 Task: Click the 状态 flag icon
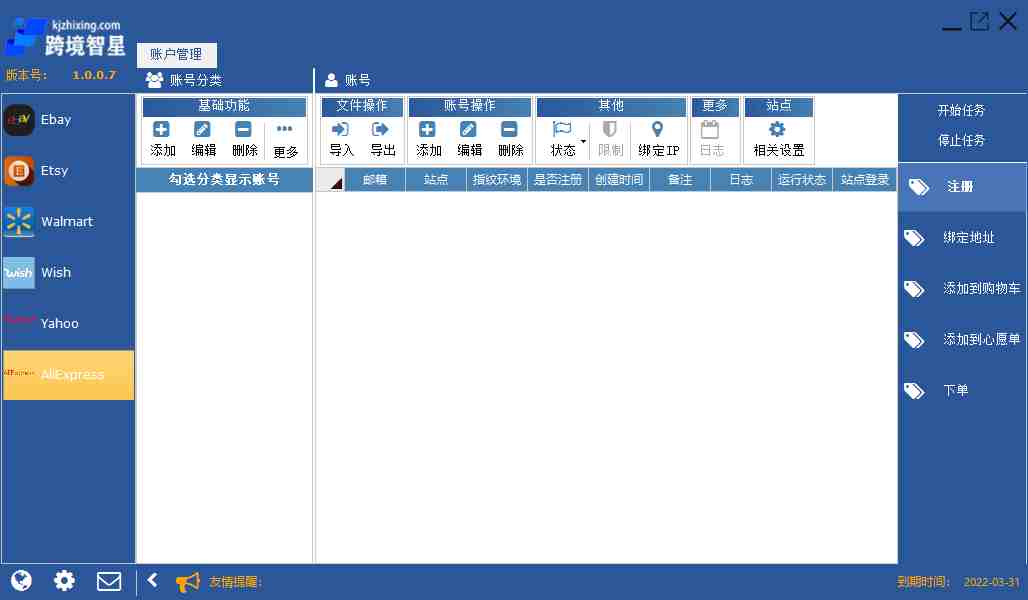[562, 129]
